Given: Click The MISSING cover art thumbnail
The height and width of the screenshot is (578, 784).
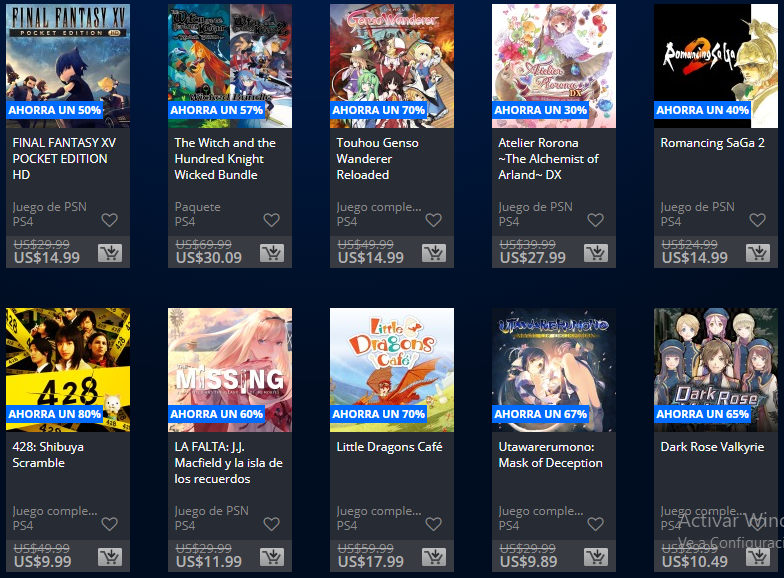Looking at the screenshot, I should tap(230, 370).
